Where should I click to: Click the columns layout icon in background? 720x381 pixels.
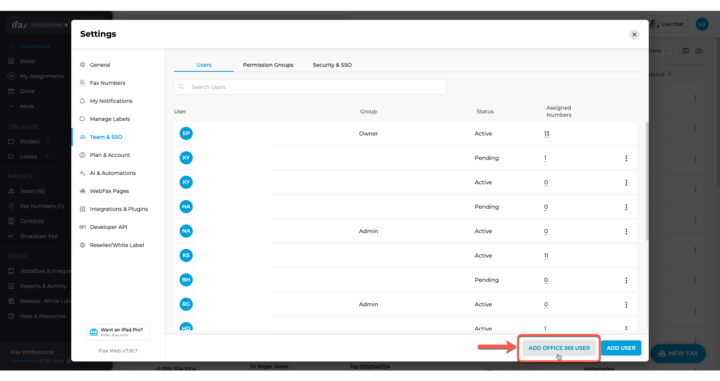pyautogui.click(x=685, y=51)
